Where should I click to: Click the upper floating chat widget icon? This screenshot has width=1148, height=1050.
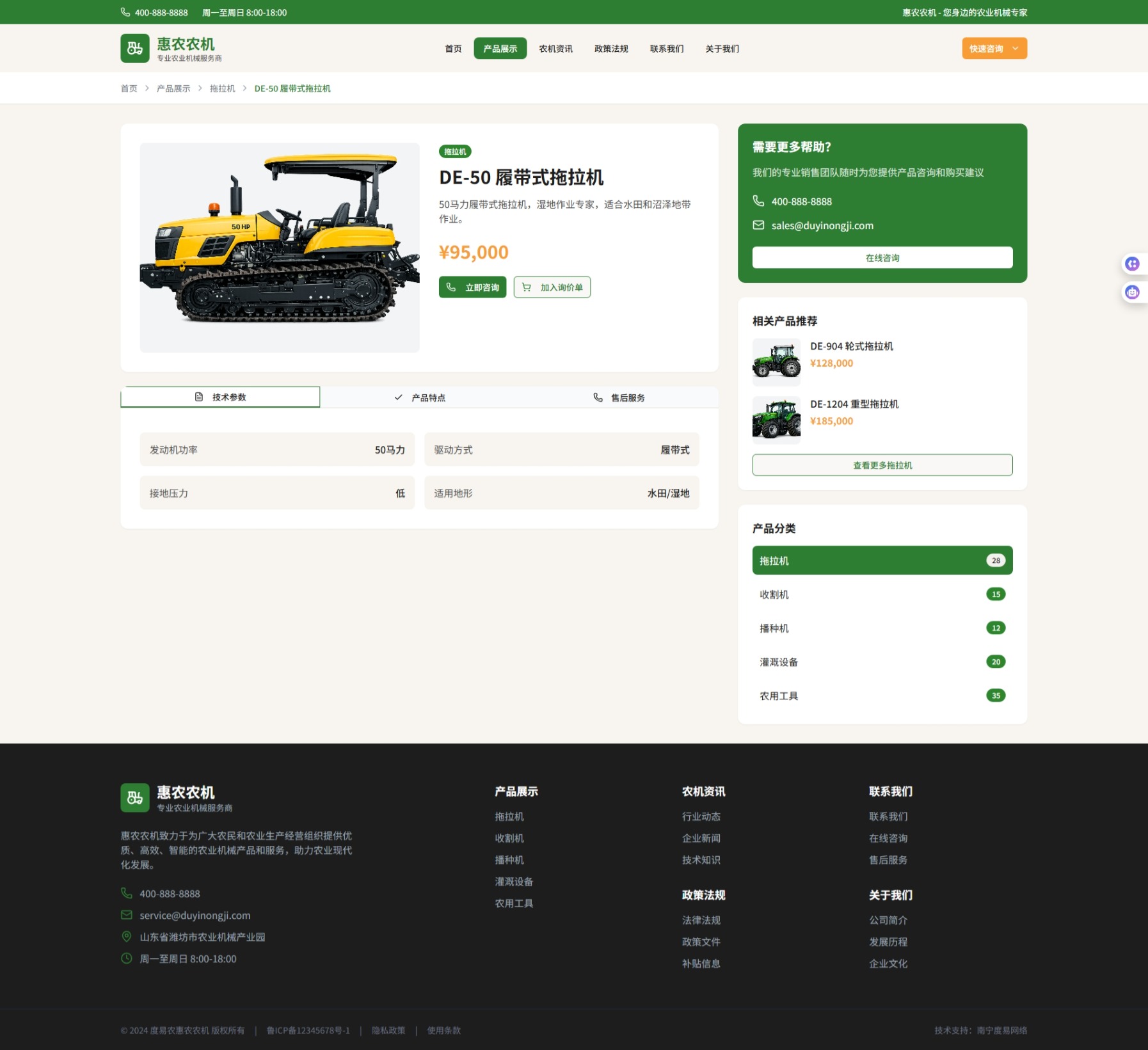(x=1132, y=264)
